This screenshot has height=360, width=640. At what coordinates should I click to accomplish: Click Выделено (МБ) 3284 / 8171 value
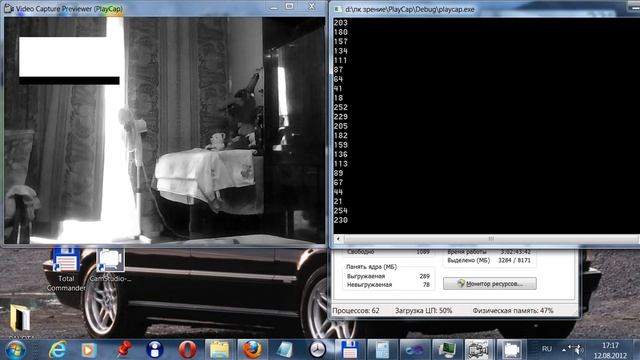tap(514, 260)
